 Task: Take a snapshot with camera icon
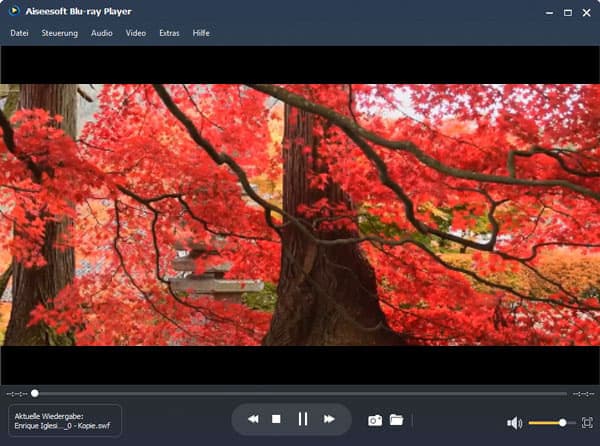pos(375,421)
